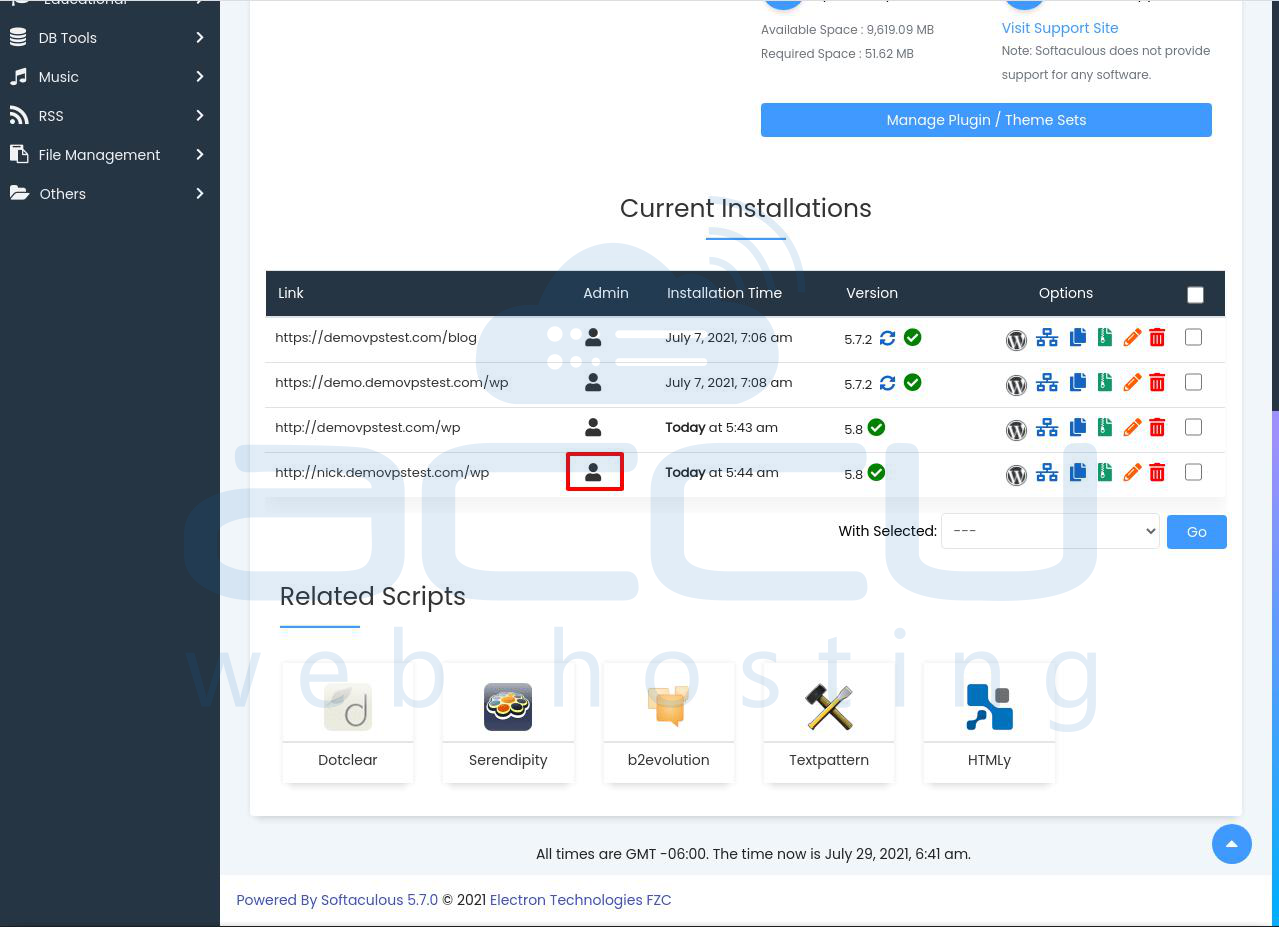Click update arrows icon for demo.demovpstest.com/wp
Image resolution: width=1279 pixels, height=927 pixels.
coord(887,383)
